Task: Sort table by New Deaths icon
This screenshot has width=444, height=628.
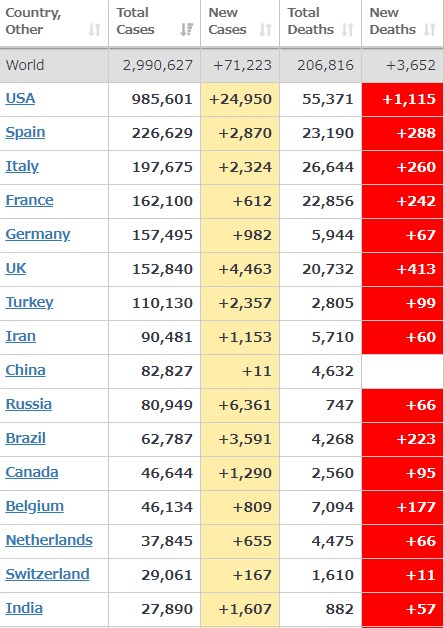Action: pos(429,30)
